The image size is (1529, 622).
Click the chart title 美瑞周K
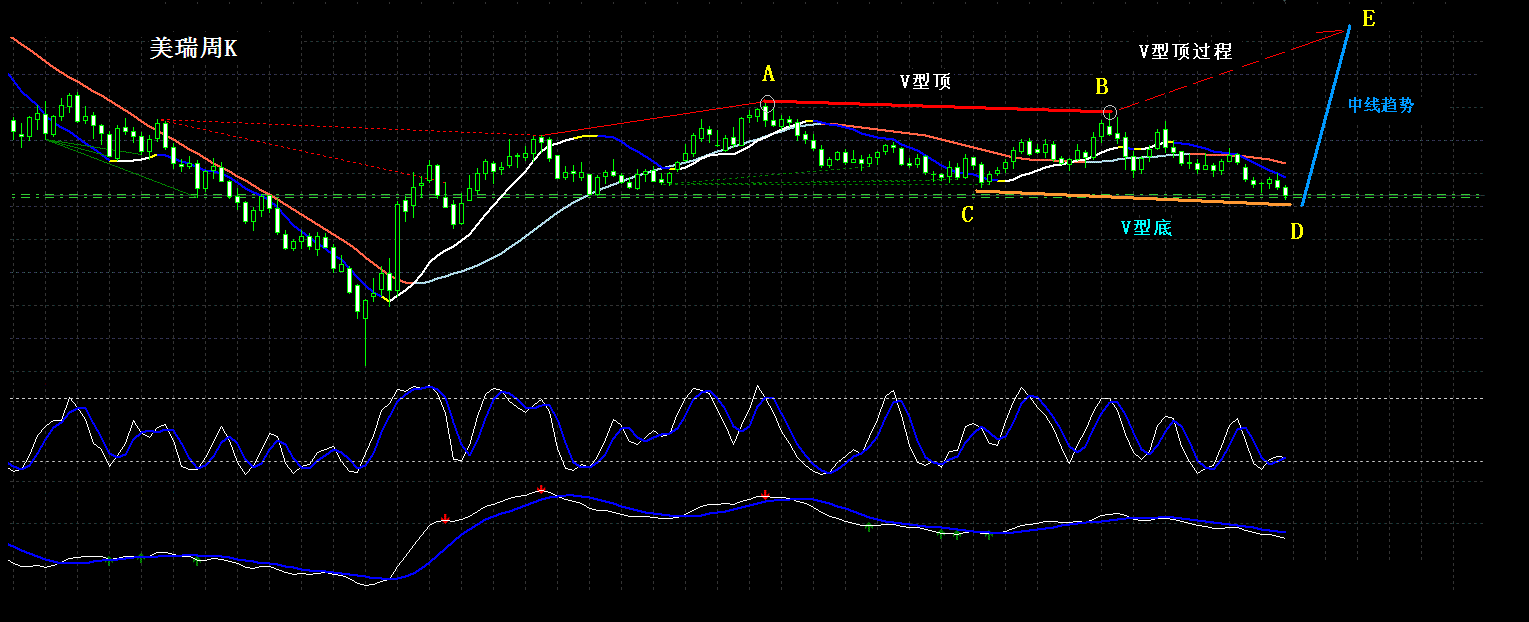click(193, 48)
